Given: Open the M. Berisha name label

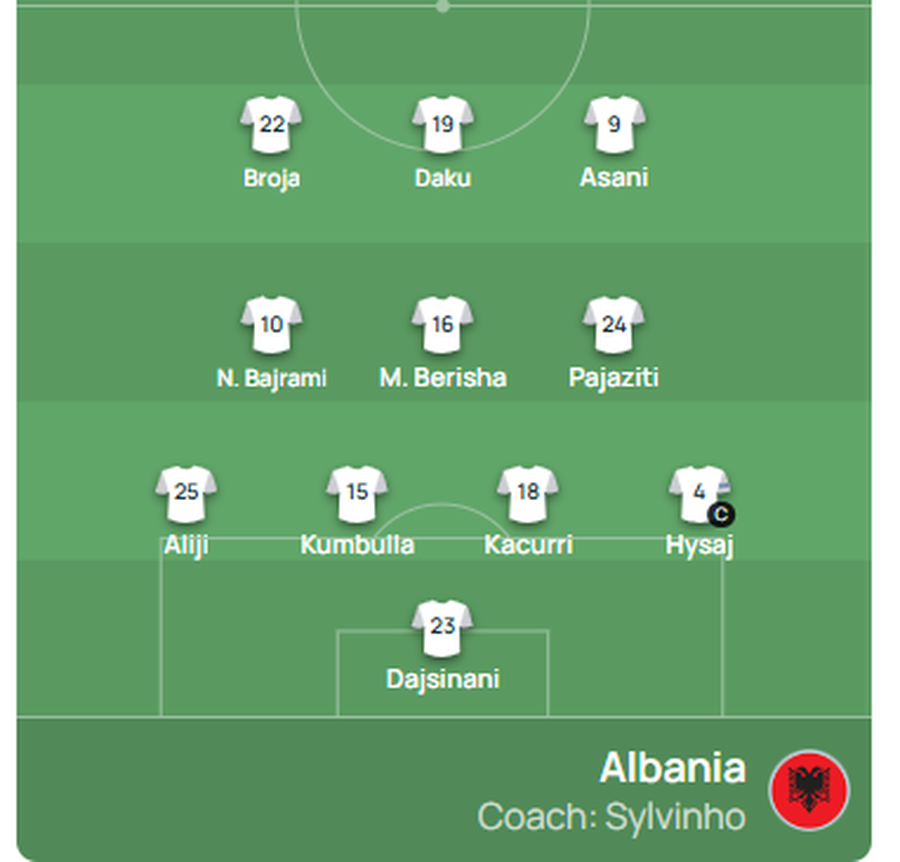Looking at the screenshot, I should click(x=443, y=378).
